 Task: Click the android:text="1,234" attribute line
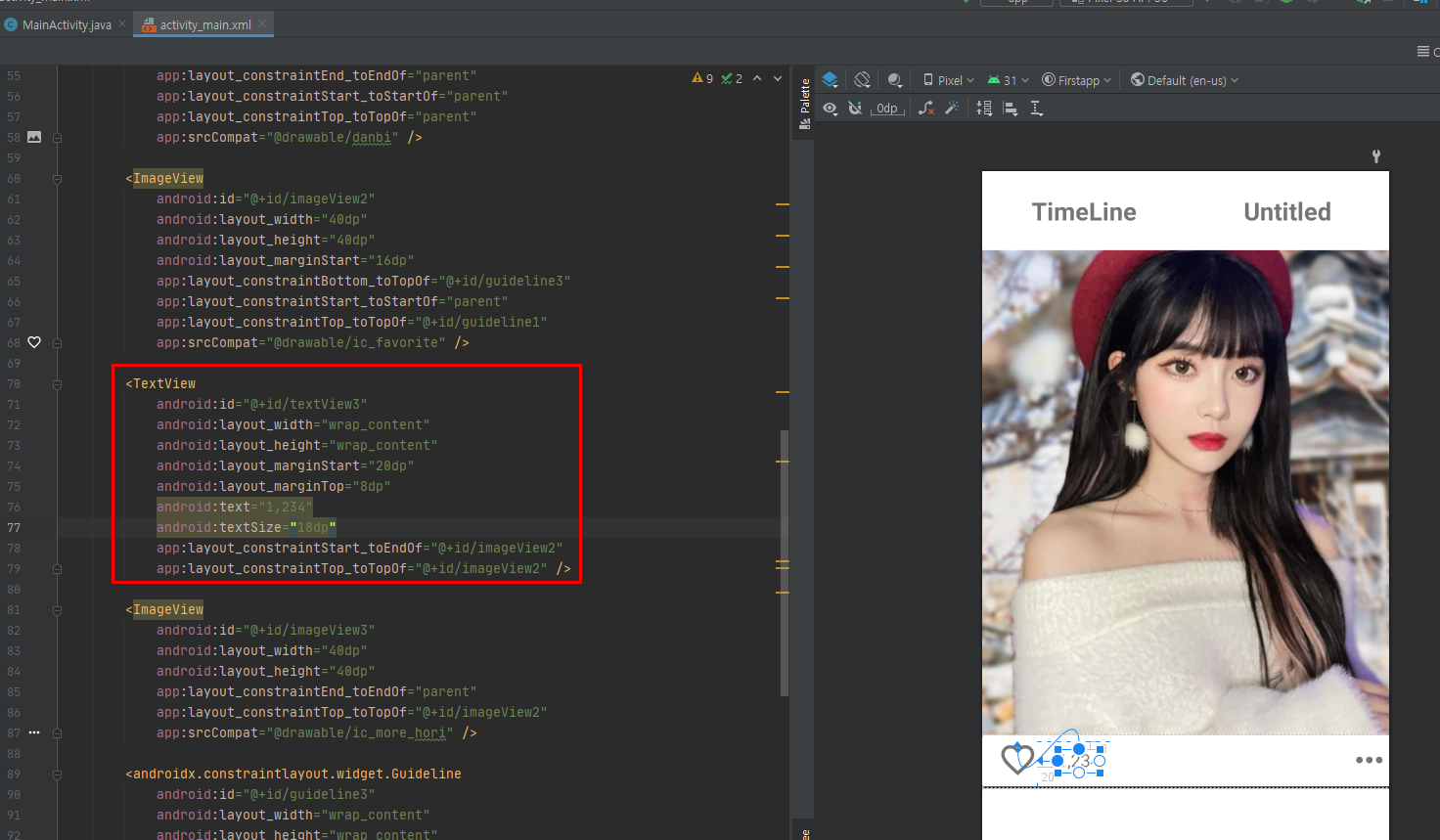pyautogui.click(x=235, y=507)
